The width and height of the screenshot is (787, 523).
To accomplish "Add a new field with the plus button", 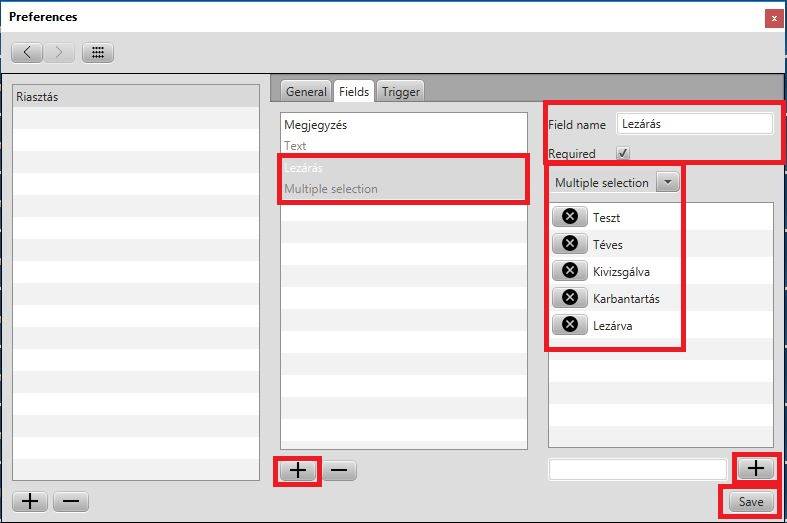I will 298,470.
